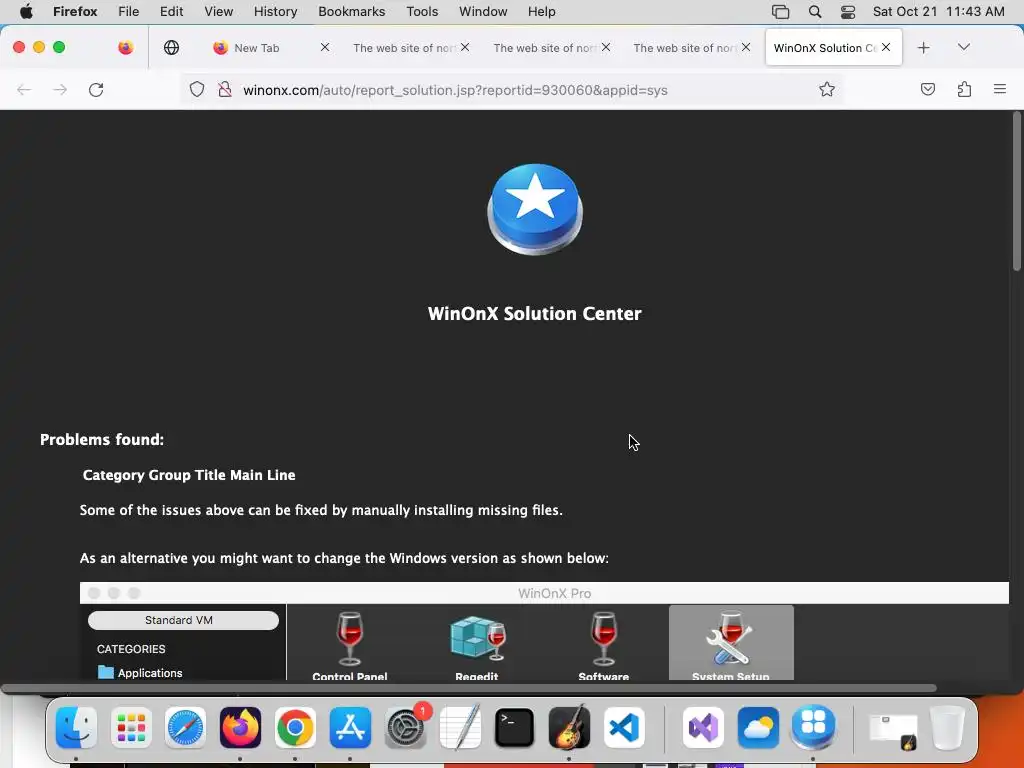Viewport: 1024px width, 768px height.
Task: Click the insecure connection padlock icon
Action: click(225, 89)
